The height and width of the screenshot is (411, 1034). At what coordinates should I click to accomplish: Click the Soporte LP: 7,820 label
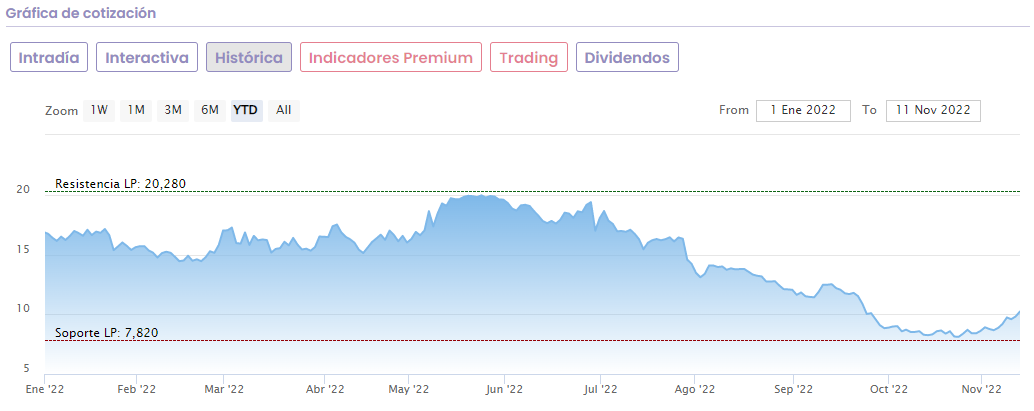pos(107,333)
